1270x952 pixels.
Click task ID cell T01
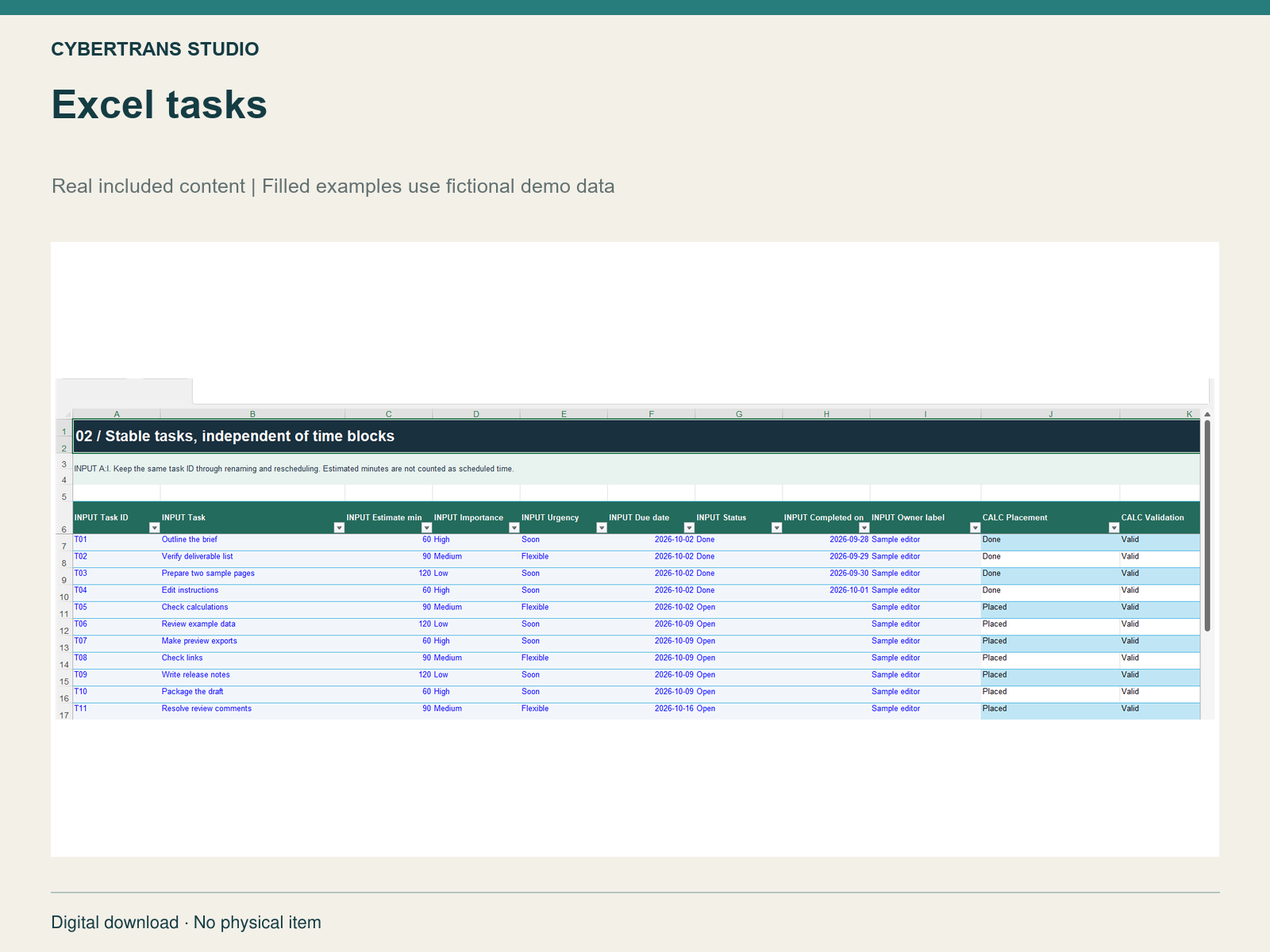[117, 543]
